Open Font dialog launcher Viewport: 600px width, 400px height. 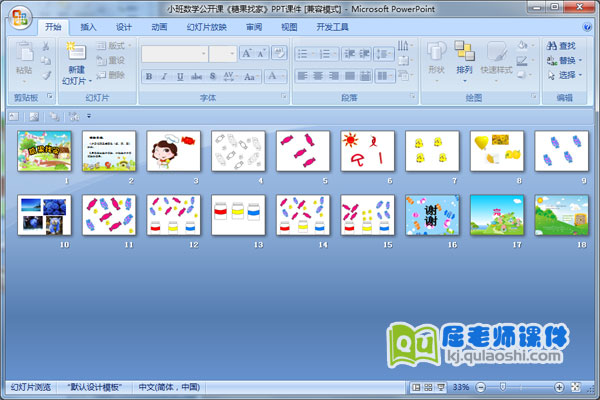point(284,96)
